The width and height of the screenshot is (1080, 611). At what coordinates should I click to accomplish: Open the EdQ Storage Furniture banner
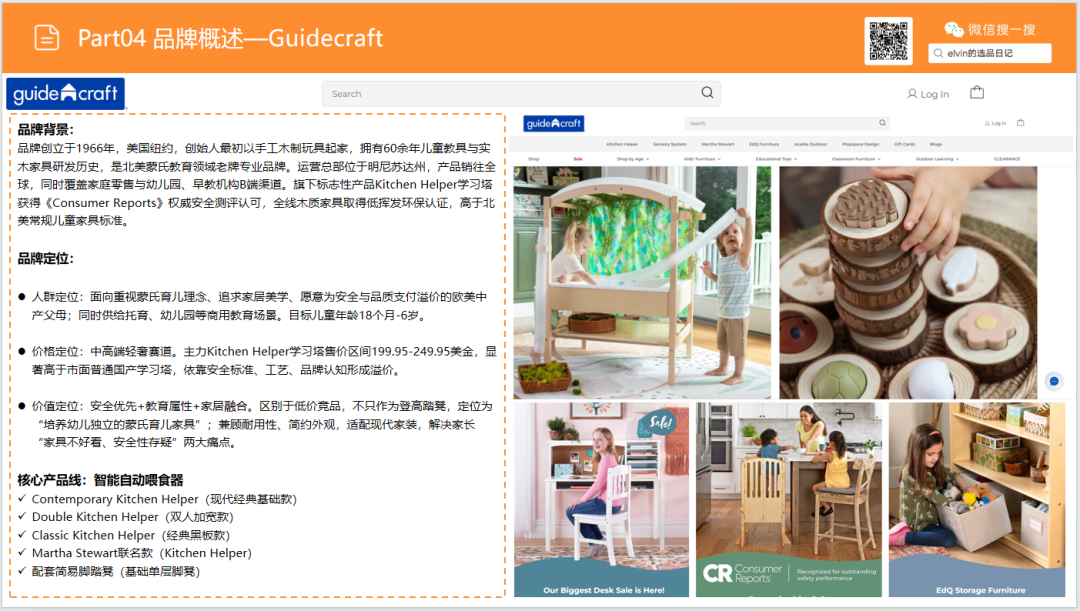coord(977,499)
